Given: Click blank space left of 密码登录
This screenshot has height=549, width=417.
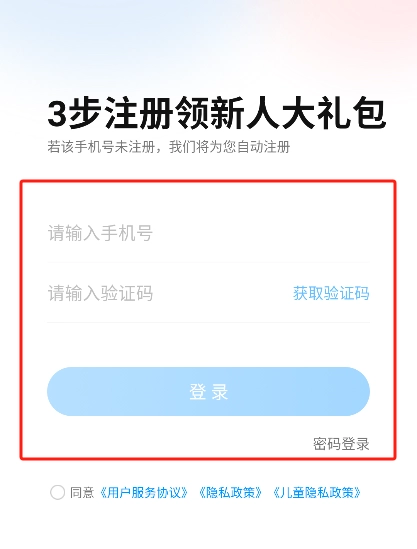Looking at the screenshot, I should [175, 444].
